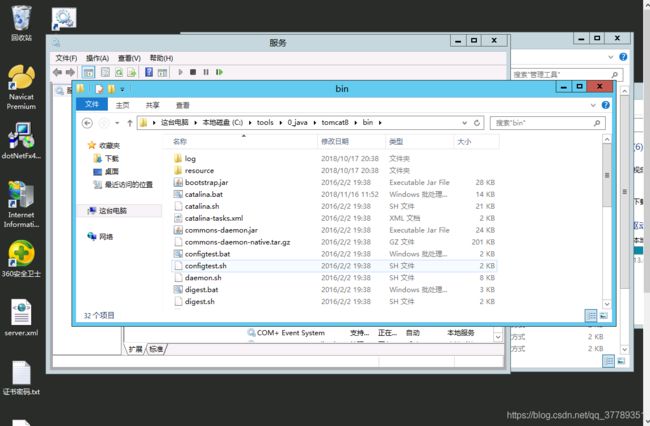Sort by Type column header

[x=420, y=142]
